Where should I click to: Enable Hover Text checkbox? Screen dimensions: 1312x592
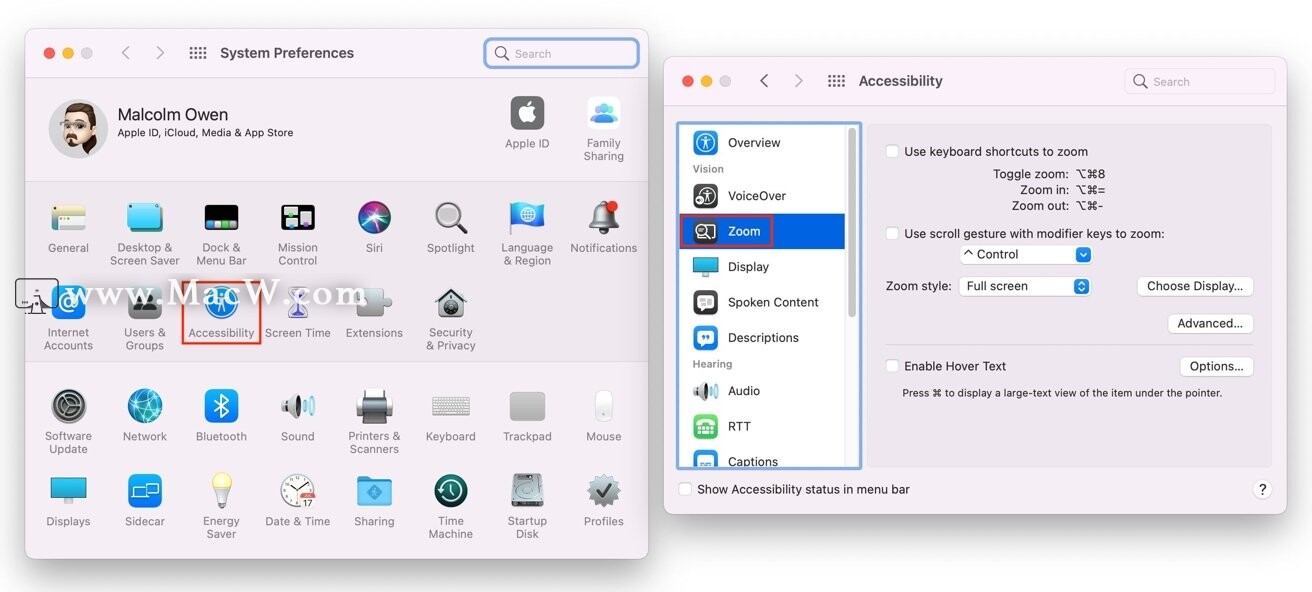892,366
